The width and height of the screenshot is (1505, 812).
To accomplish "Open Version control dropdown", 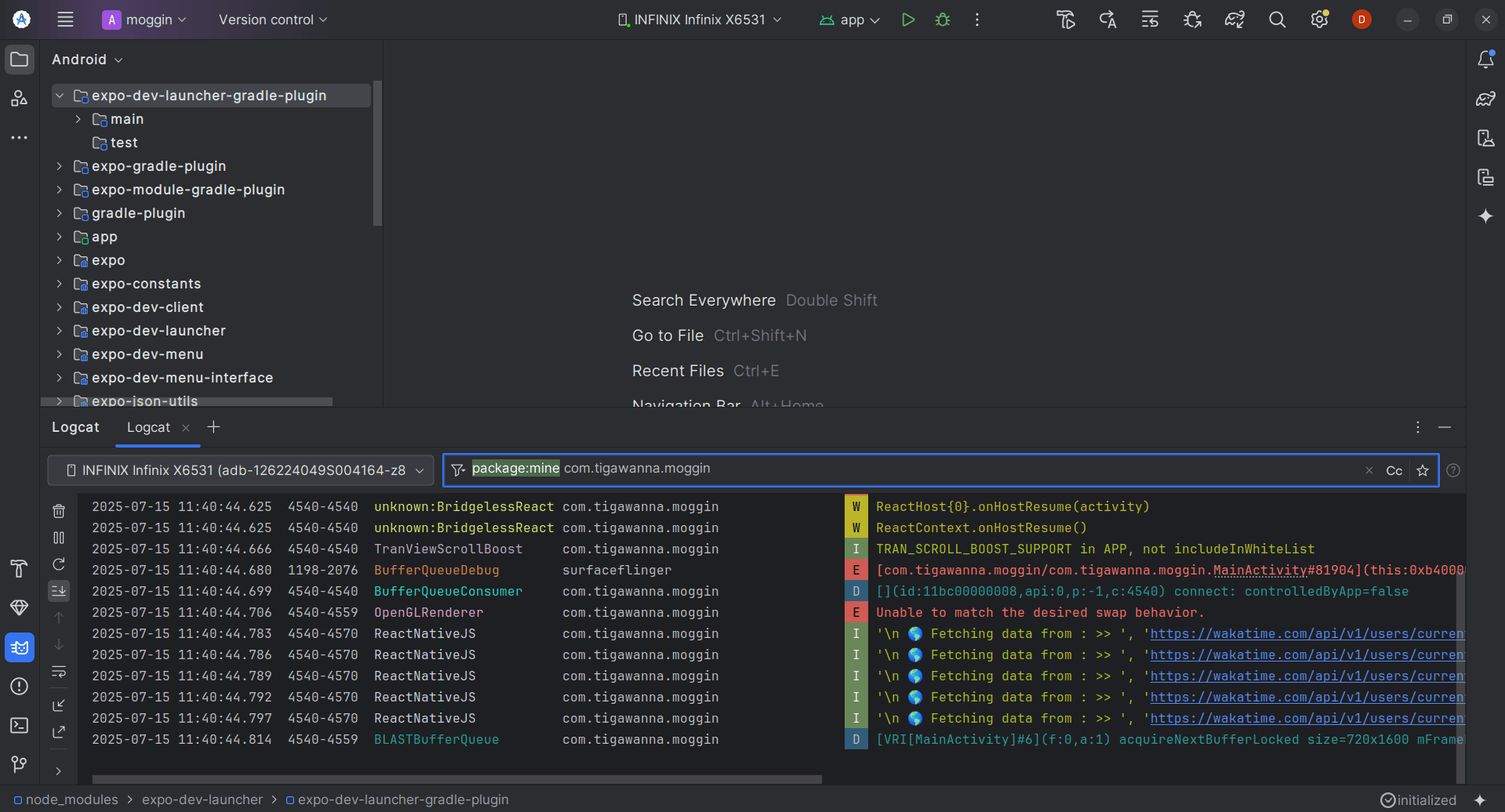I will coord(273,20).
